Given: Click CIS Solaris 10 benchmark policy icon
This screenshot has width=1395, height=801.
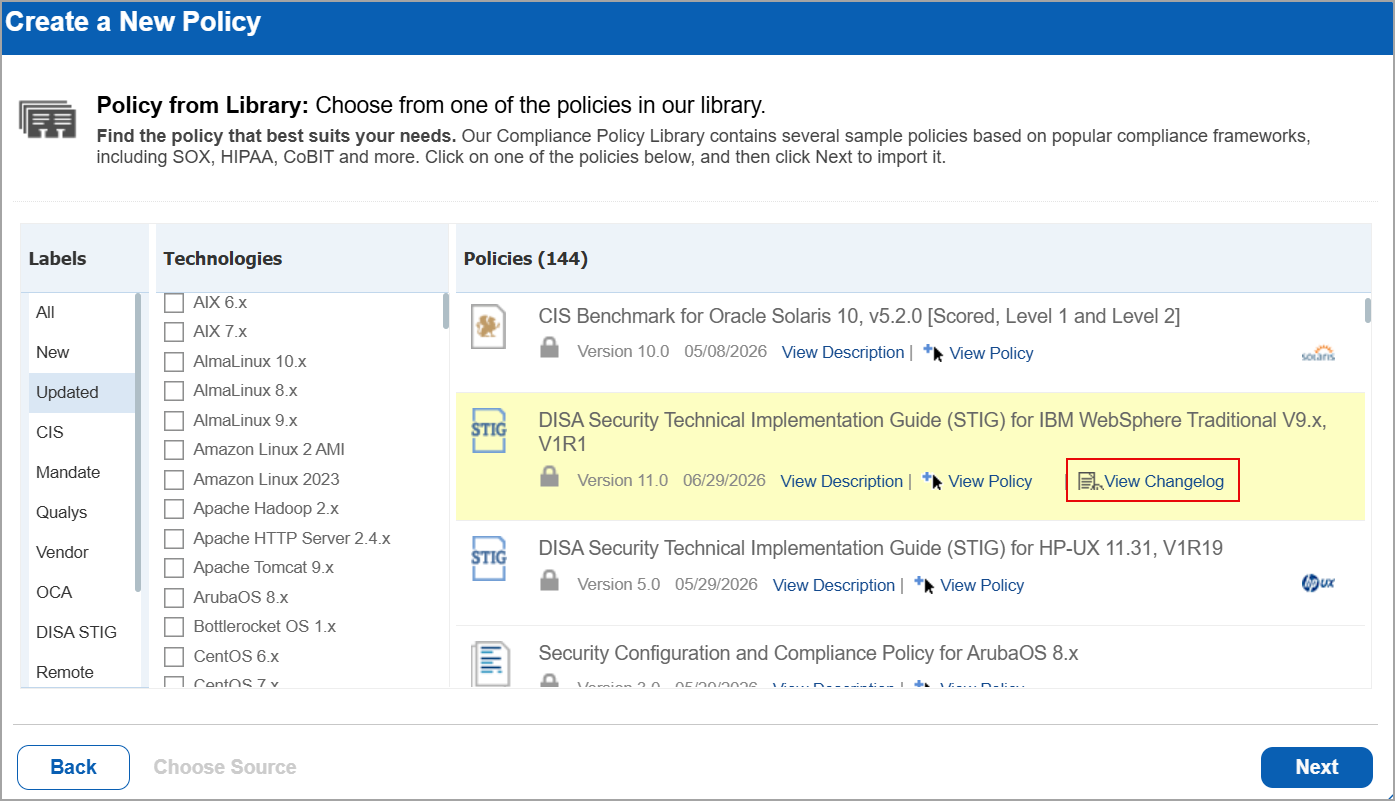Looking at the screenshot, I should tap(488, 327).
